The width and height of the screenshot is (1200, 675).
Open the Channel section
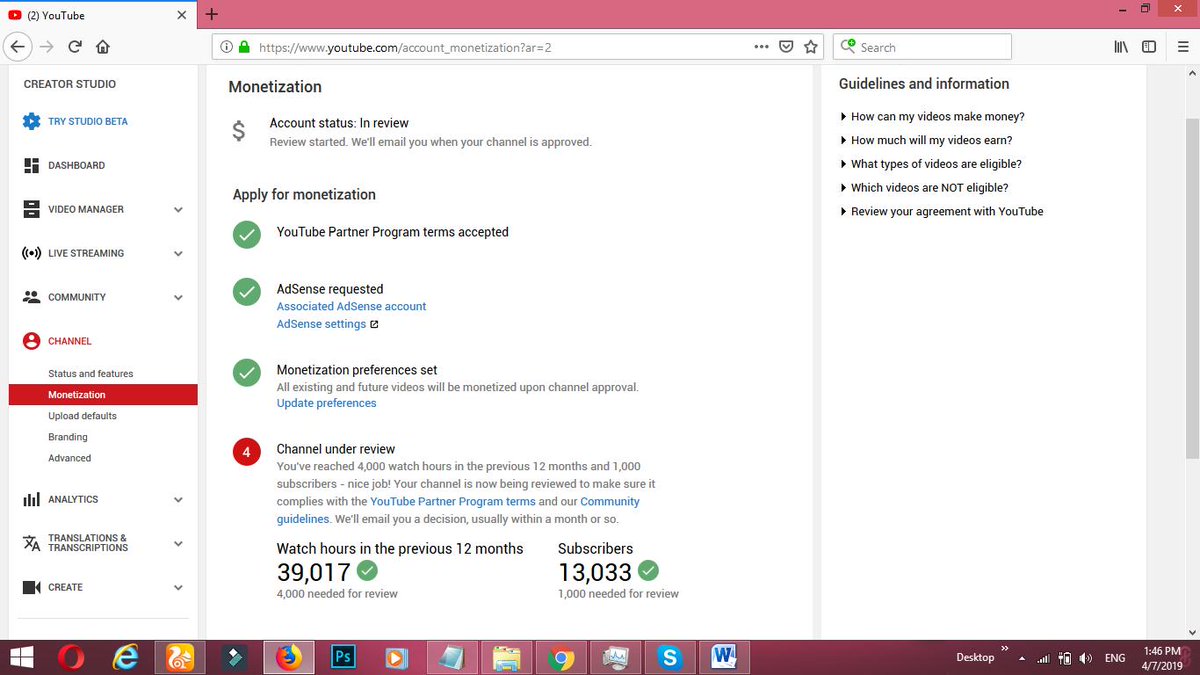(69, 341)
